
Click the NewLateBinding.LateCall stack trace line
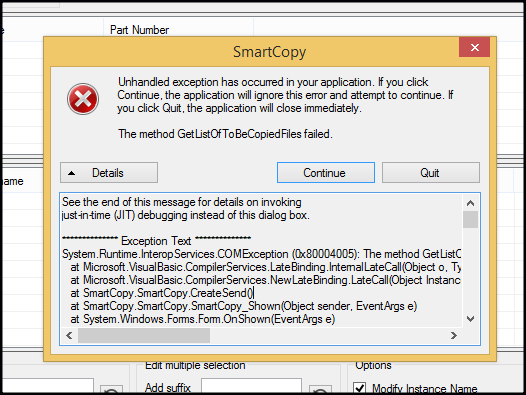click(x=265, y=280)
